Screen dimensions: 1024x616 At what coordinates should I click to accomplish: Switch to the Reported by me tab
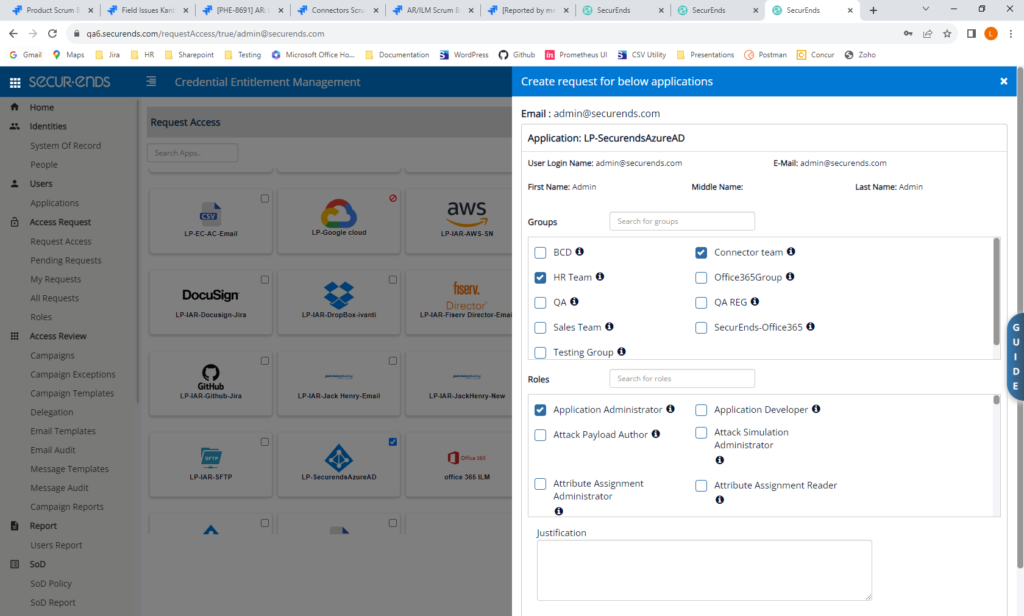[527, 10]
